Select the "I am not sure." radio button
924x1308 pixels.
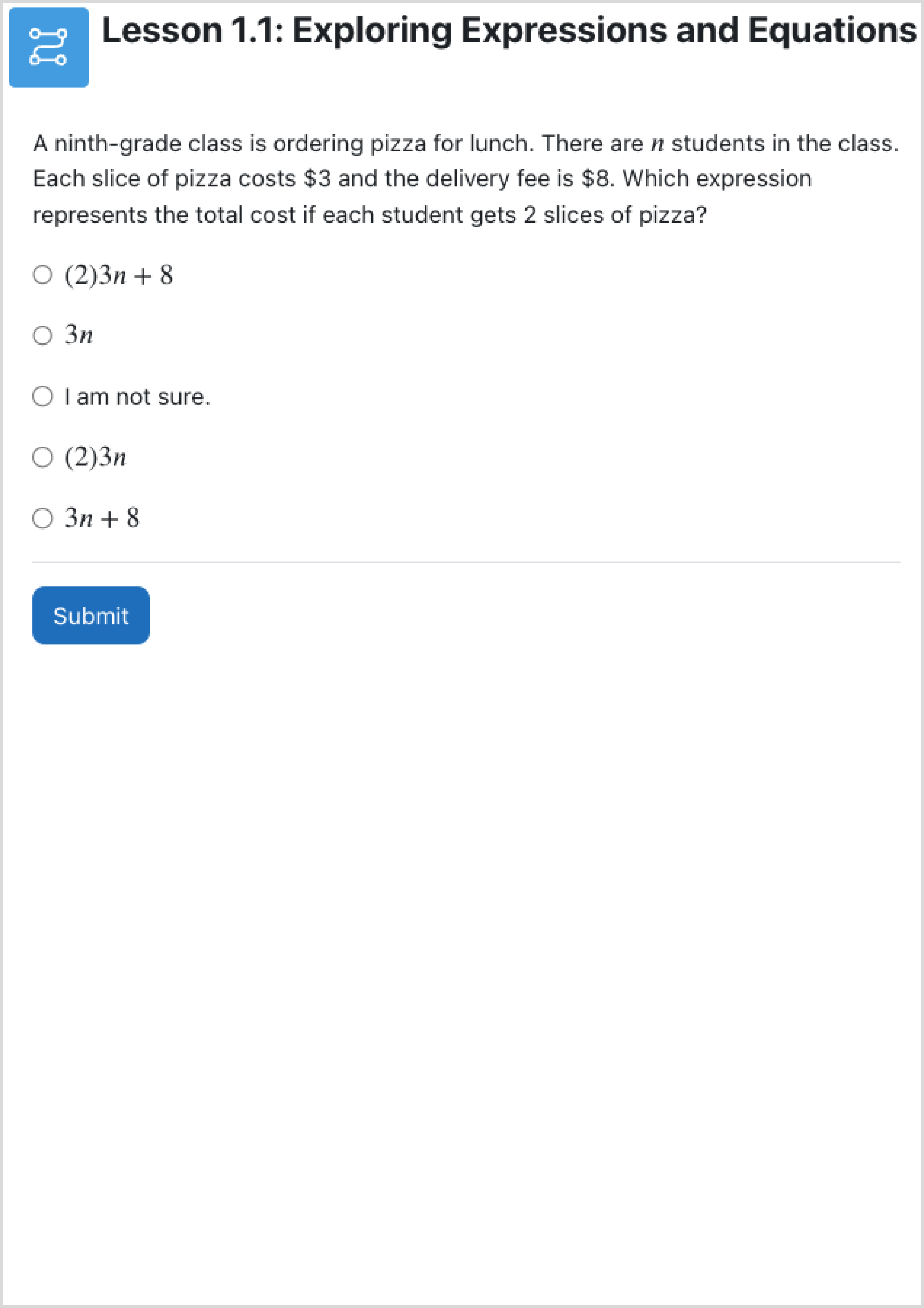click(x=43, y=396)
